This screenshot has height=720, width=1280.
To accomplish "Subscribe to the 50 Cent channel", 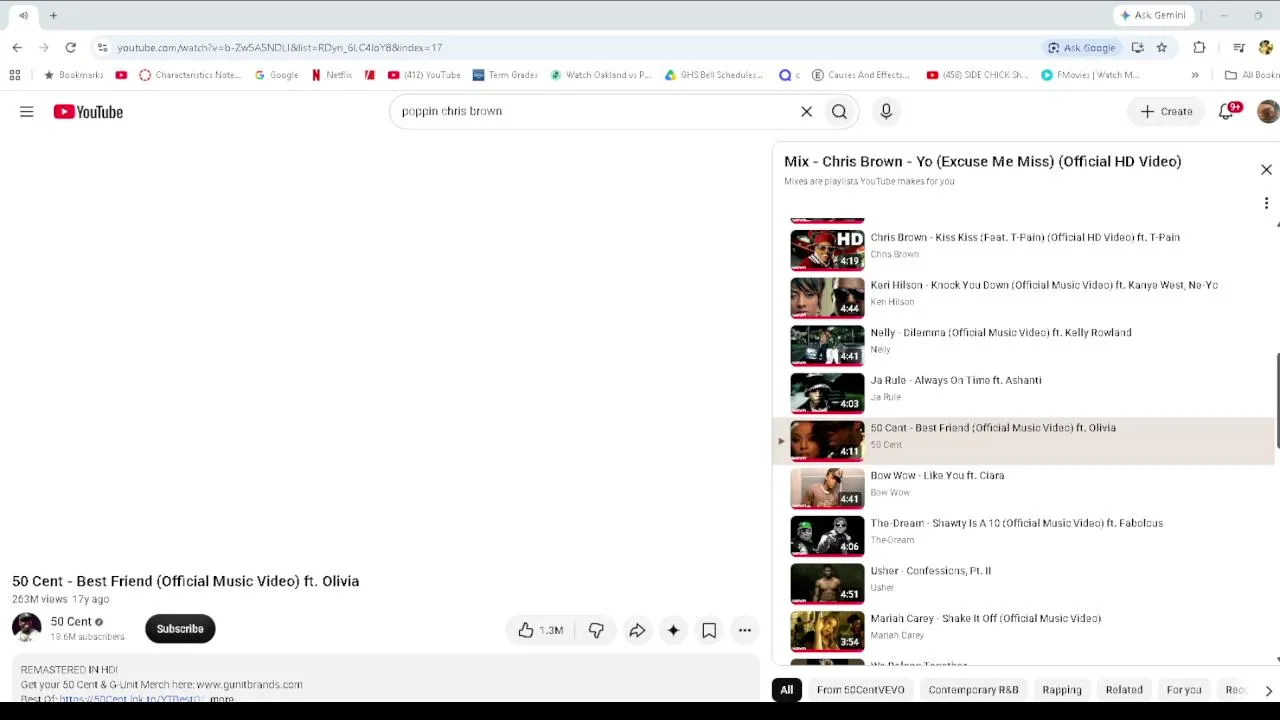I will tap(180, 629).
